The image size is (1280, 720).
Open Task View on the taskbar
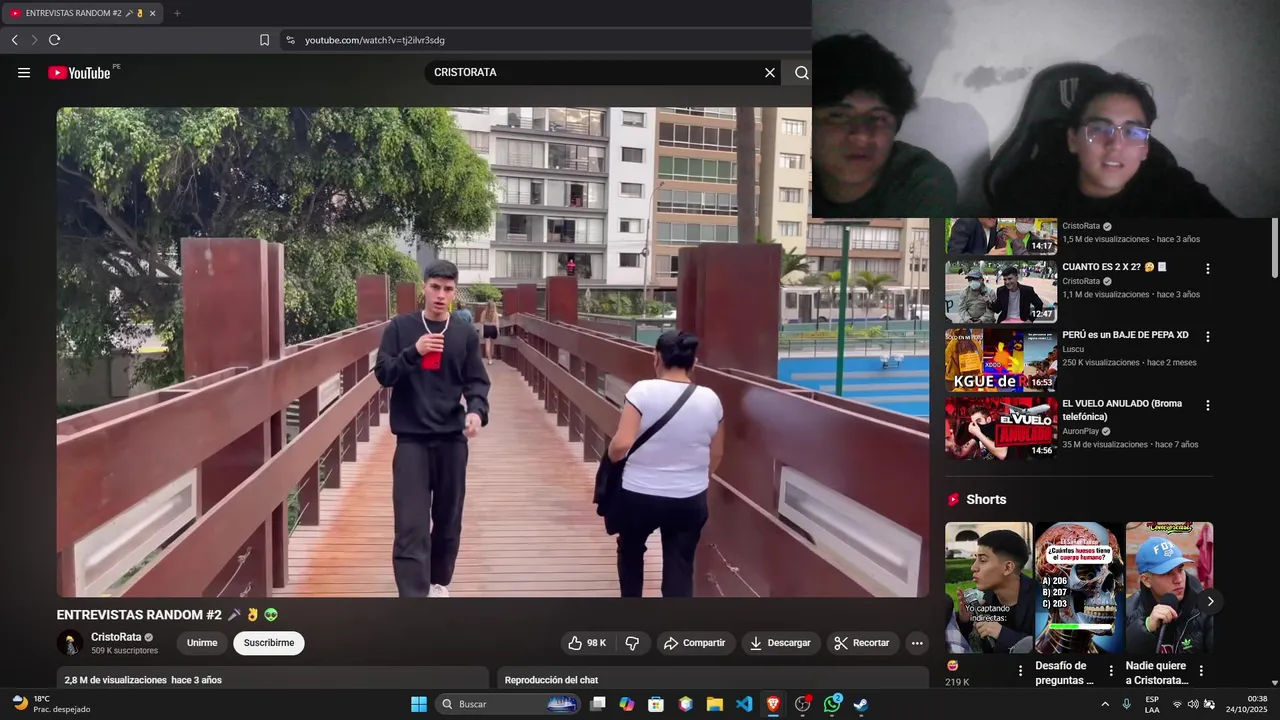click(598, 704)
